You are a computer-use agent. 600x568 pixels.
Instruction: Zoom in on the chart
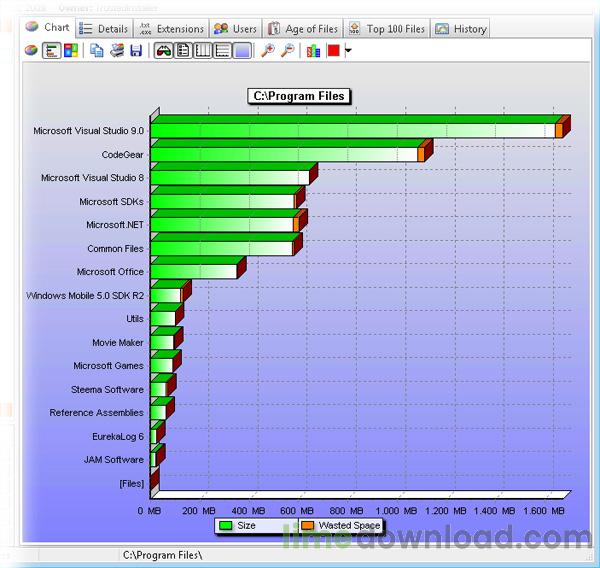point(267,50)
